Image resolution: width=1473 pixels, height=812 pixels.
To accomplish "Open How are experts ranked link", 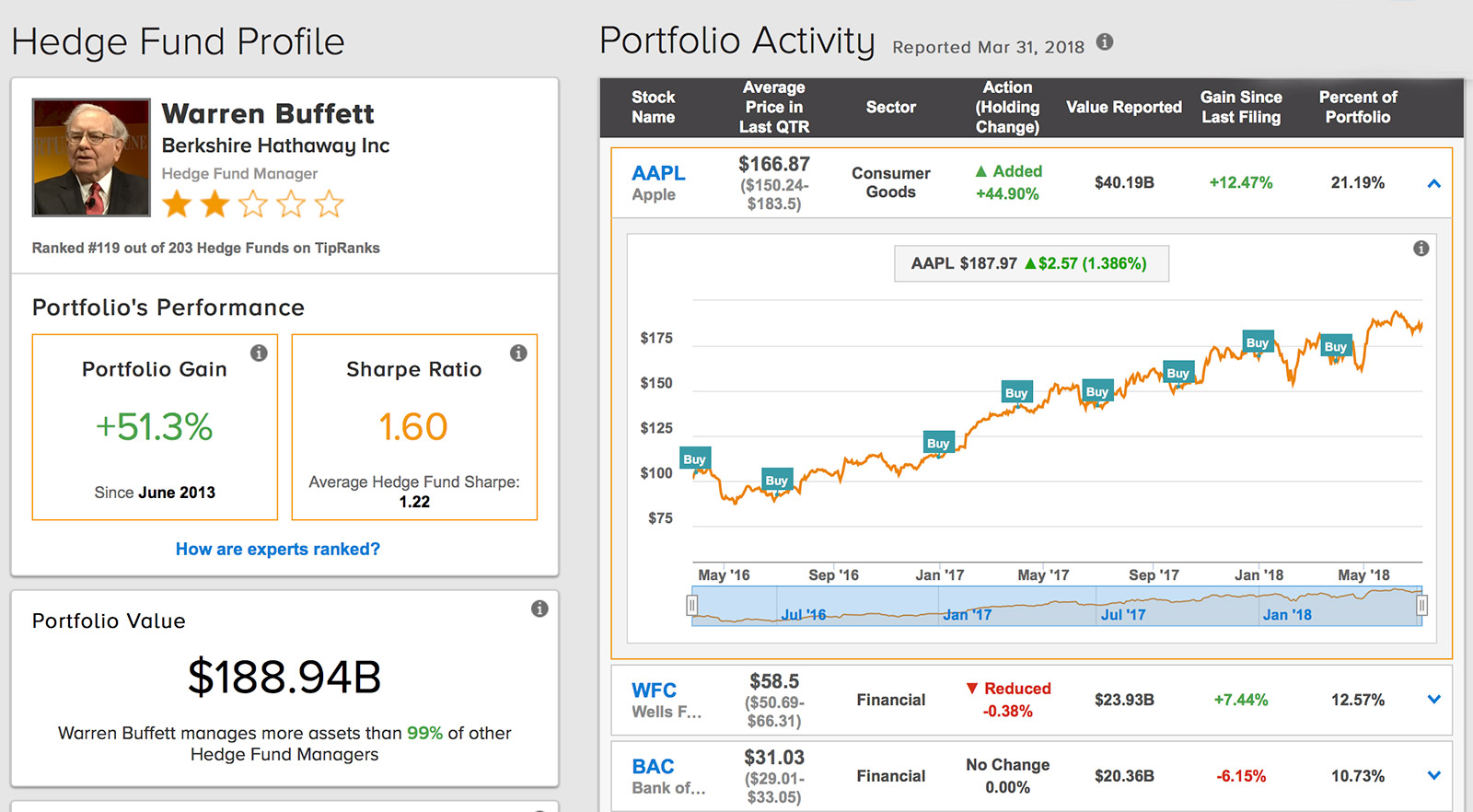I will 278,550.
